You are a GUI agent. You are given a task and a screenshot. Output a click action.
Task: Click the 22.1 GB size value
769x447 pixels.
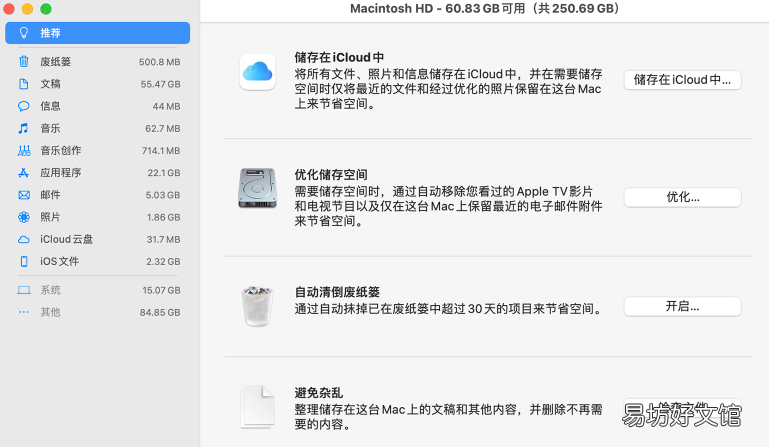click(164, 173)
